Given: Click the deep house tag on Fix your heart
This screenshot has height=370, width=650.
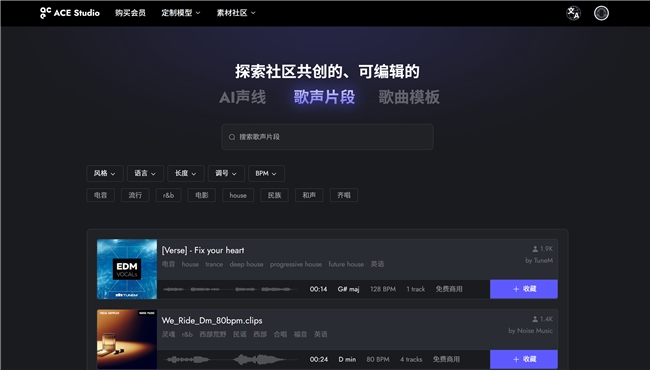Looking at the screenshot, I should click(246, 264).
